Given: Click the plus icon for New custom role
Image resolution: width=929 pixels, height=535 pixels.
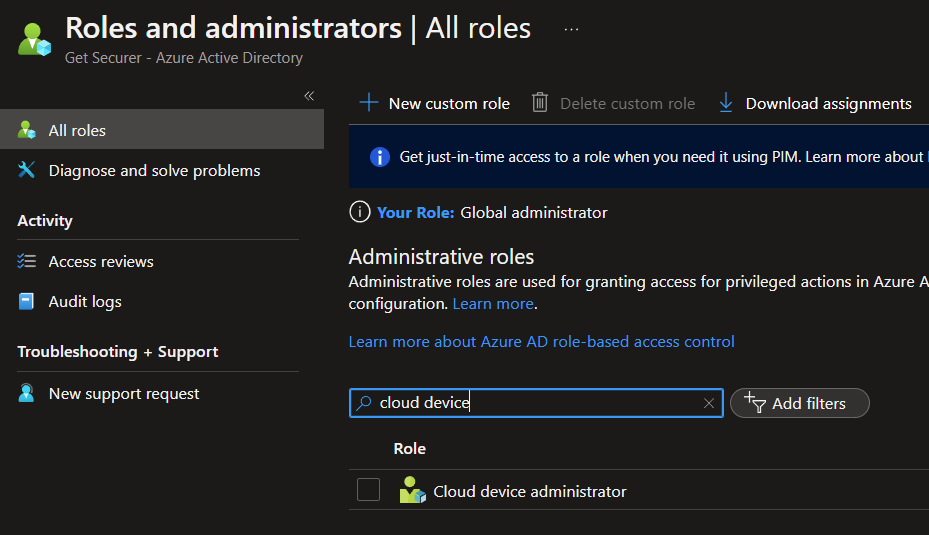Looking at the screenshot, I should coord(369,102).
